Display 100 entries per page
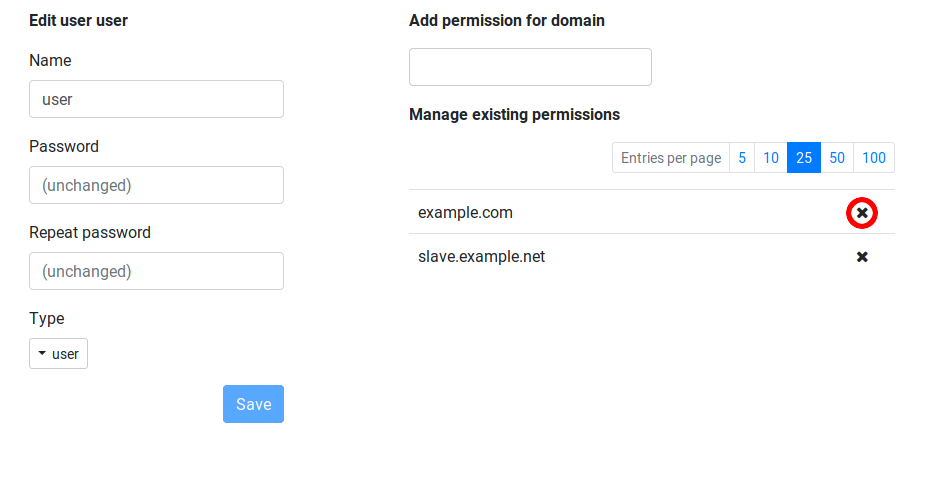 tap(874, 158)
